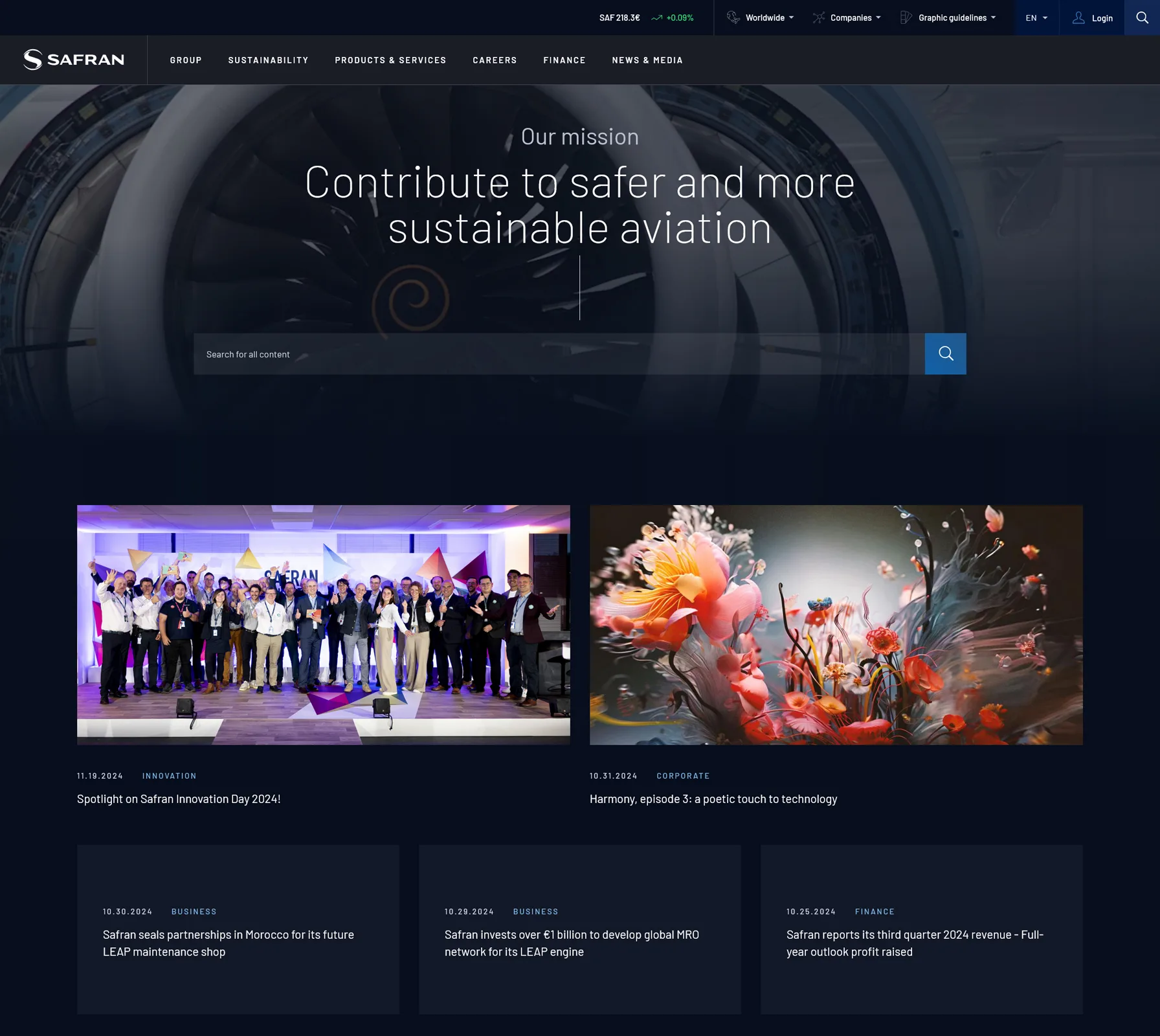Screen dimensions: 1160x1036
Task: Open the Morocco LEAP maintenance shop article
Action: point(229,943)
